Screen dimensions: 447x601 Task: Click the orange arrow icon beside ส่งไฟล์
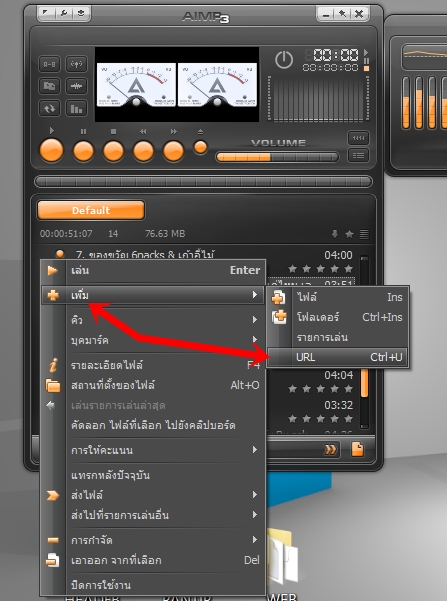tap(53, 495)
